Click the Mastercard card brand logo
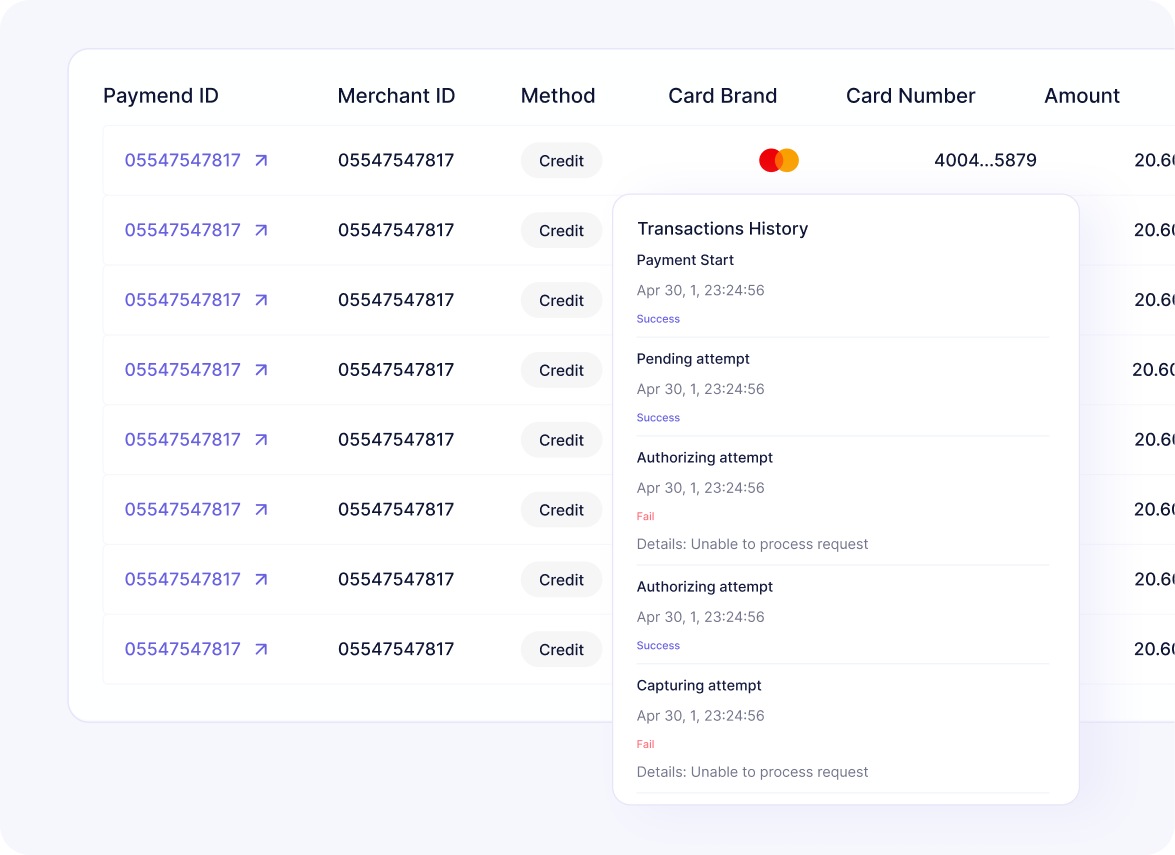 779,158
